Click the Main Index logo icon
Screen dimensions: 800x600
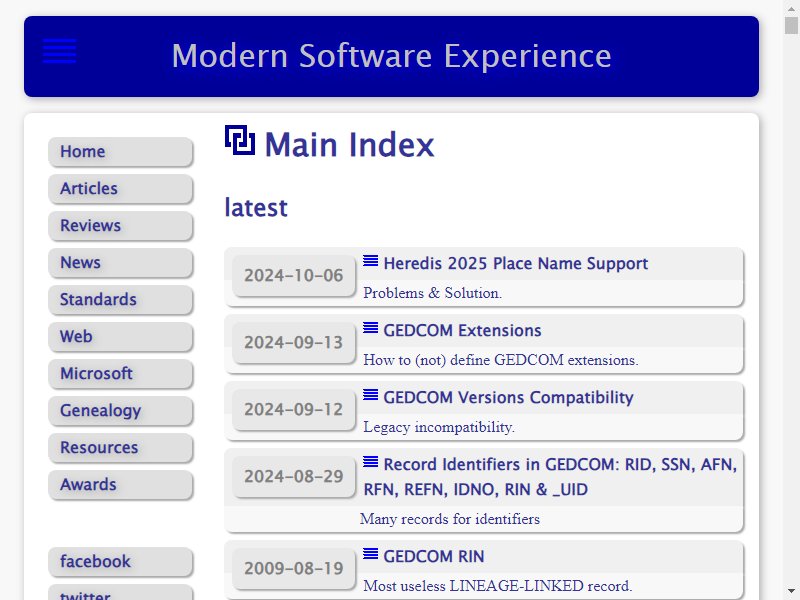point(240,140)
